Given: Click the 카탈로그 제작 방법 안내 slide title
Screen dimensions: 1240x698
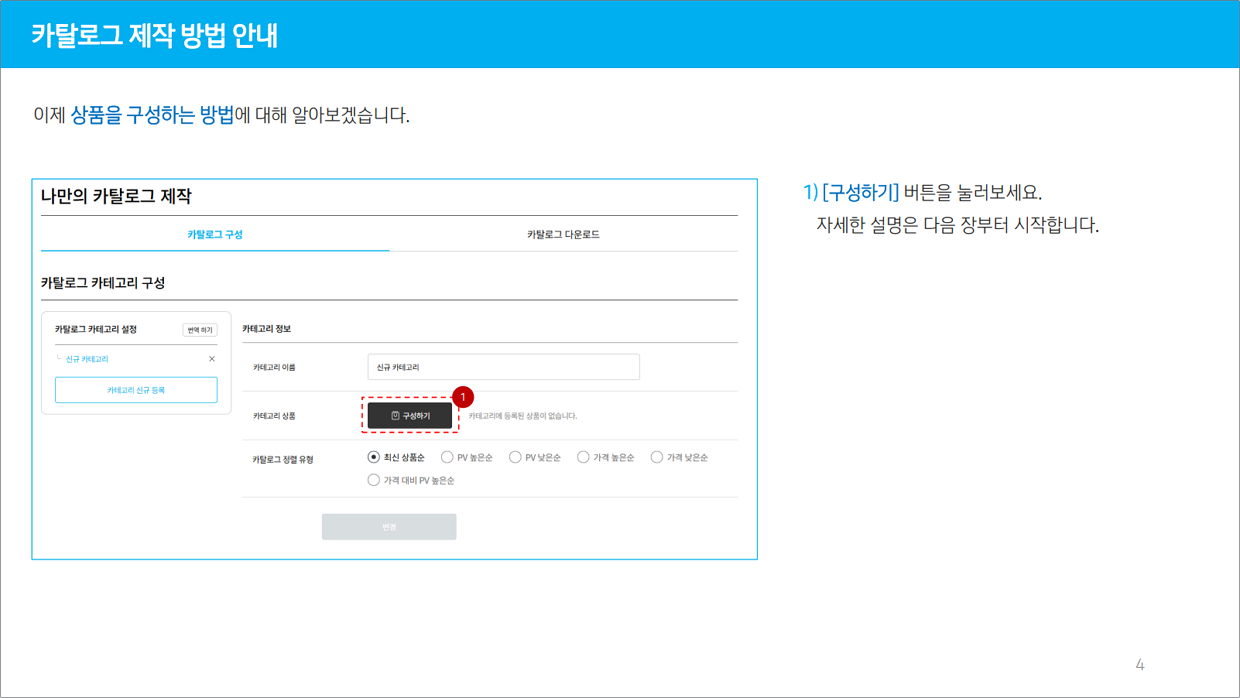Looking at the screenshot, I should point(154,35).
